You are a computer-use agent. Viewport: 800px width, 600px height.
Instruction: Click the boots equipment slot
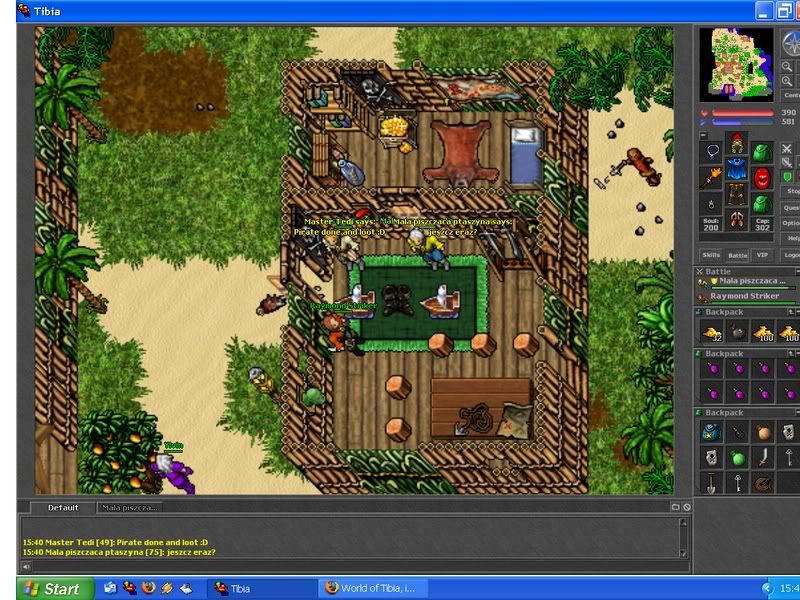[x=736, y=219]
